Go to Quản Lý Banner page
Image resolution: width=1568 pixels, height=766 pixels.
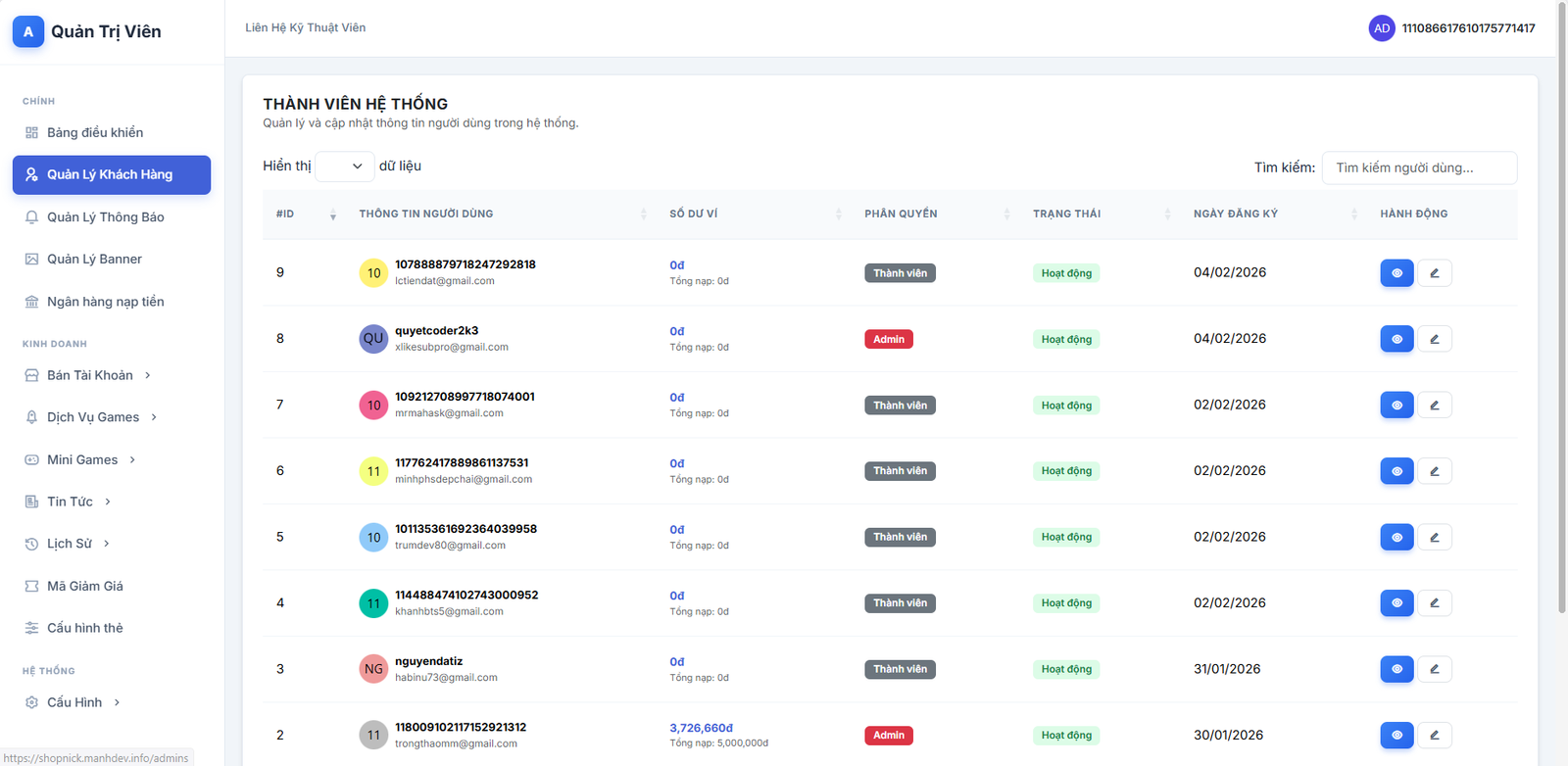click(94, 259)
